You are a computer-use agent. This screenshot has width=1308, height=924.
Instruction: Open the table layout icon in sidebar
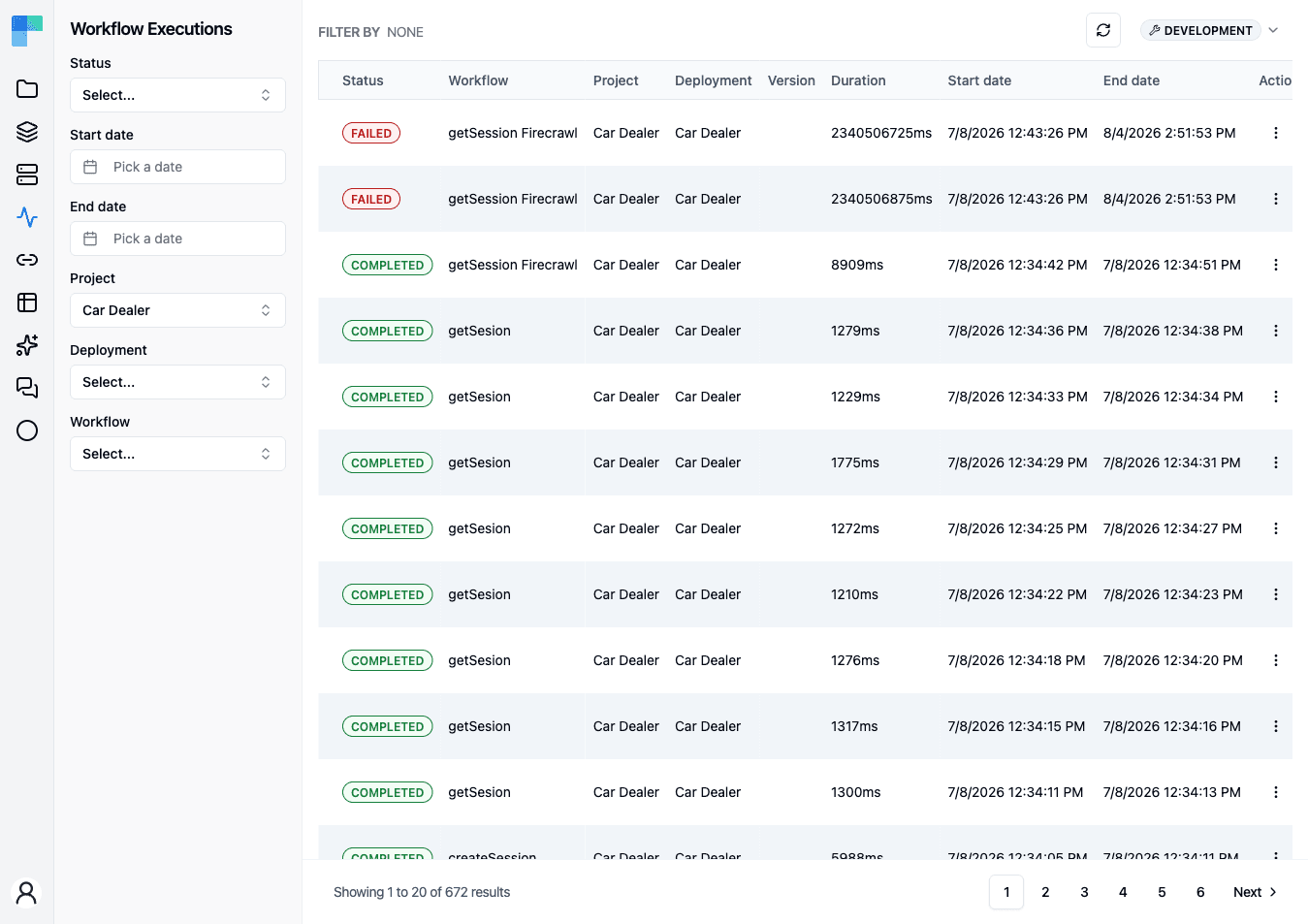[27, 303]
